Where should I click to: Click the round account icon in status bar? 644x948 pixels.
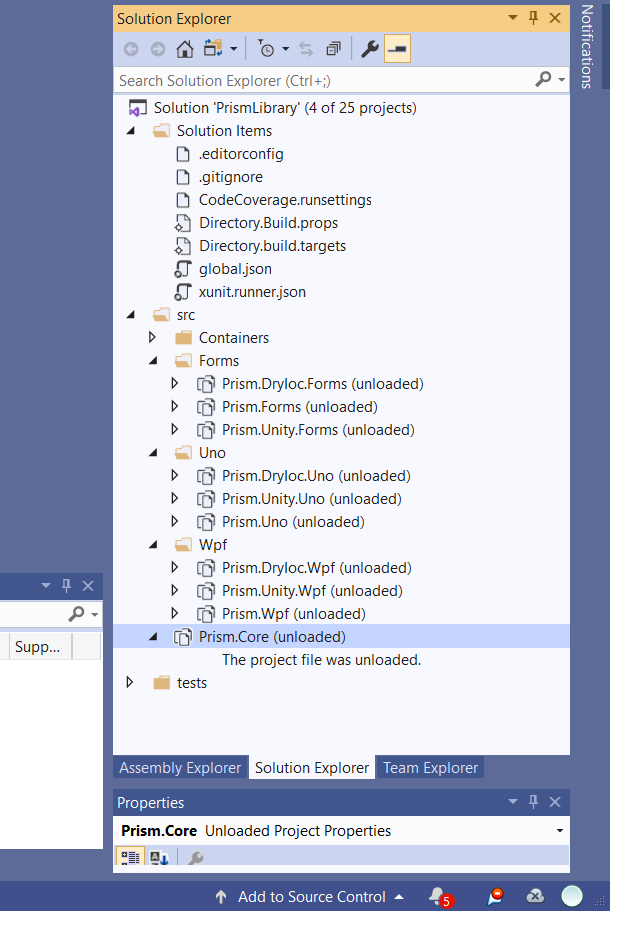(571, 896)
